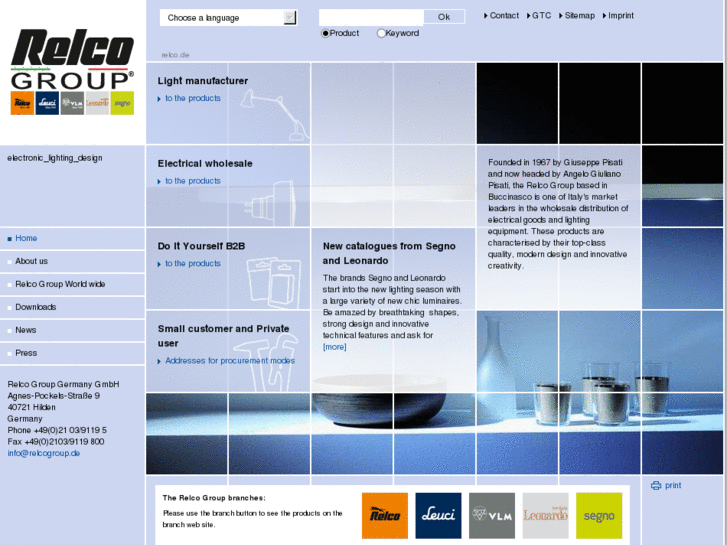
Task: Open the Leonardo brand icon under the logo
Action: [97, 103]
